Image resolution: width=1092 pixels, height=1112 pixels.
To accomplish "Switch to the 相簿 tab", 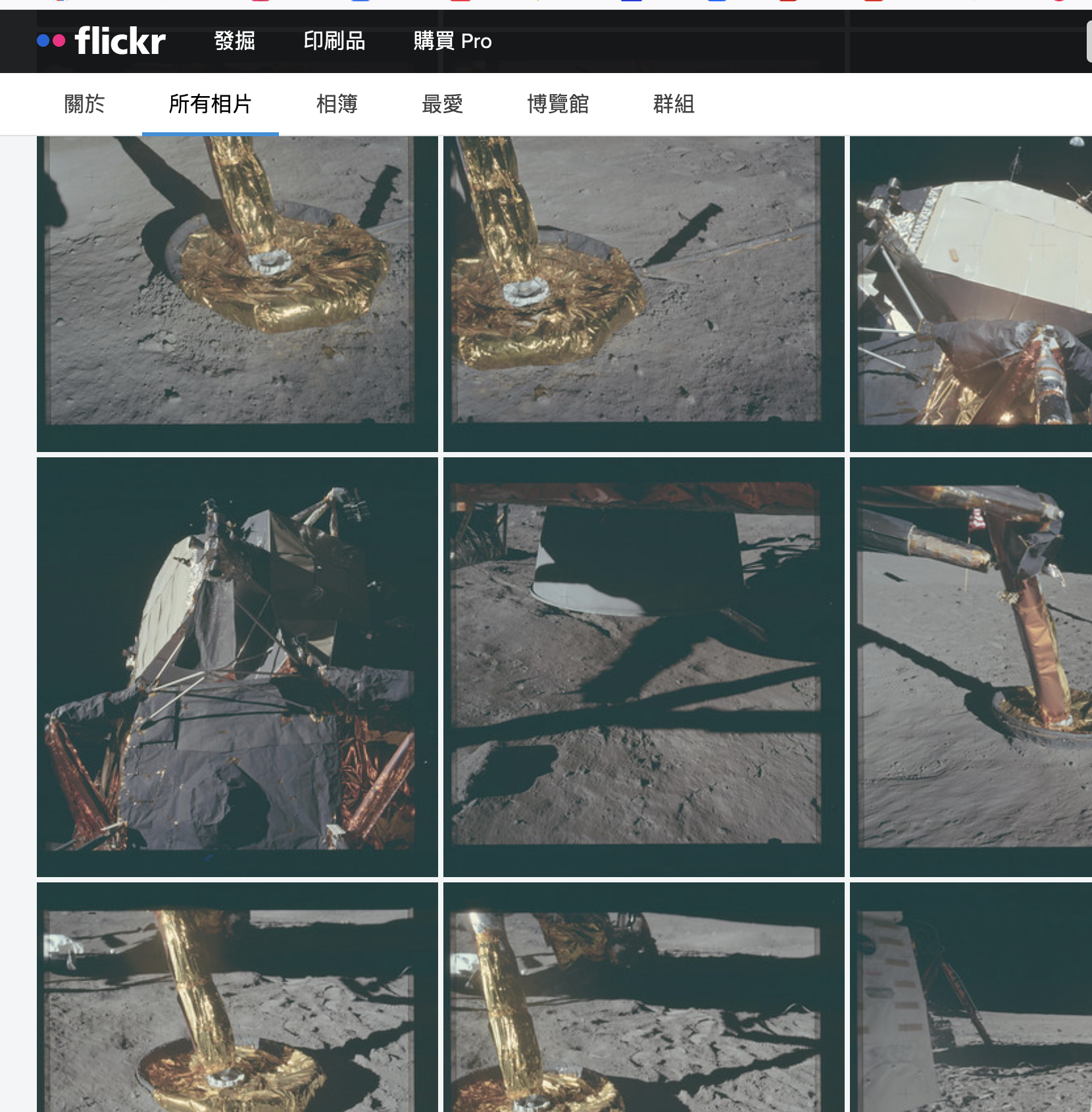I will click(337, 104).
